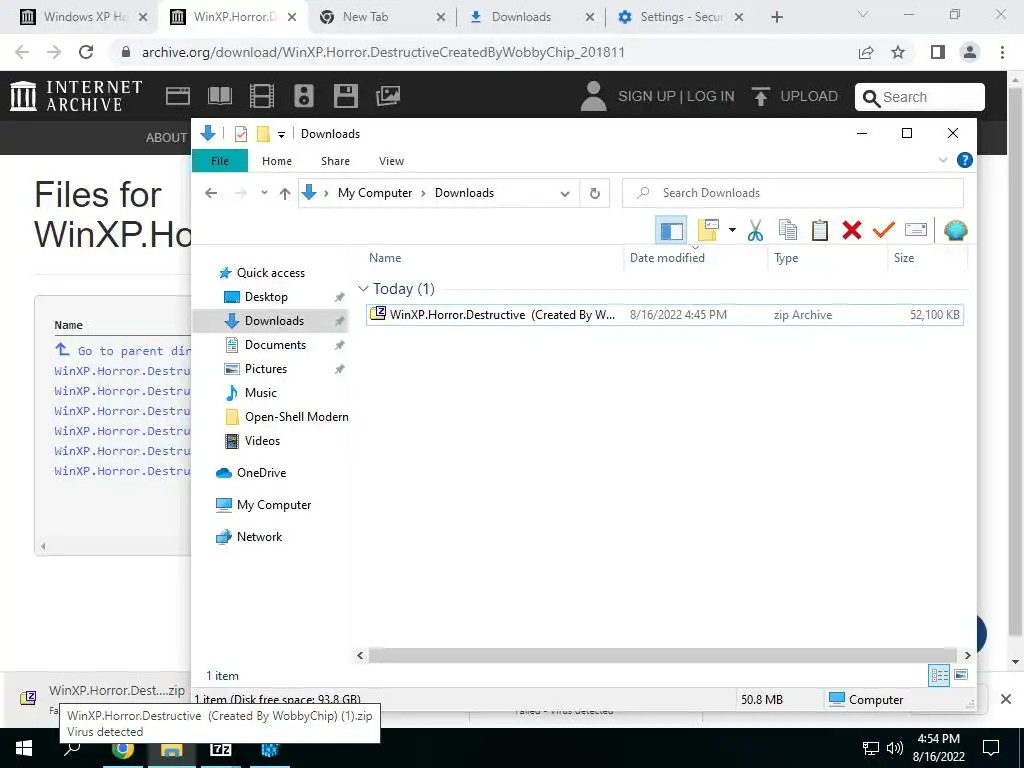Select Quick access in navigation pane
The image size is (1024, 768).
270,273
